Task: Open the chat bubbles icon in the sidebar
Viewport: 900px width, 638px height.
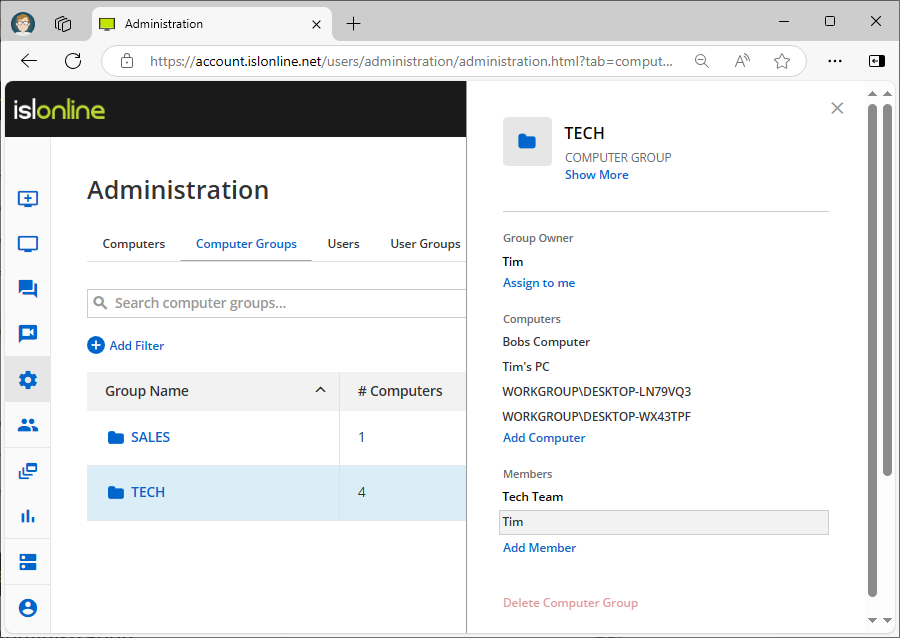Action: (x=28, y=289)
